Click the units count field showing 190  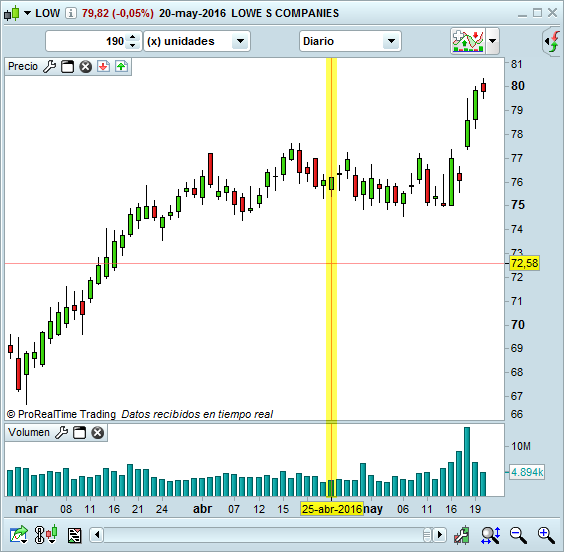(x=86, y=41)
